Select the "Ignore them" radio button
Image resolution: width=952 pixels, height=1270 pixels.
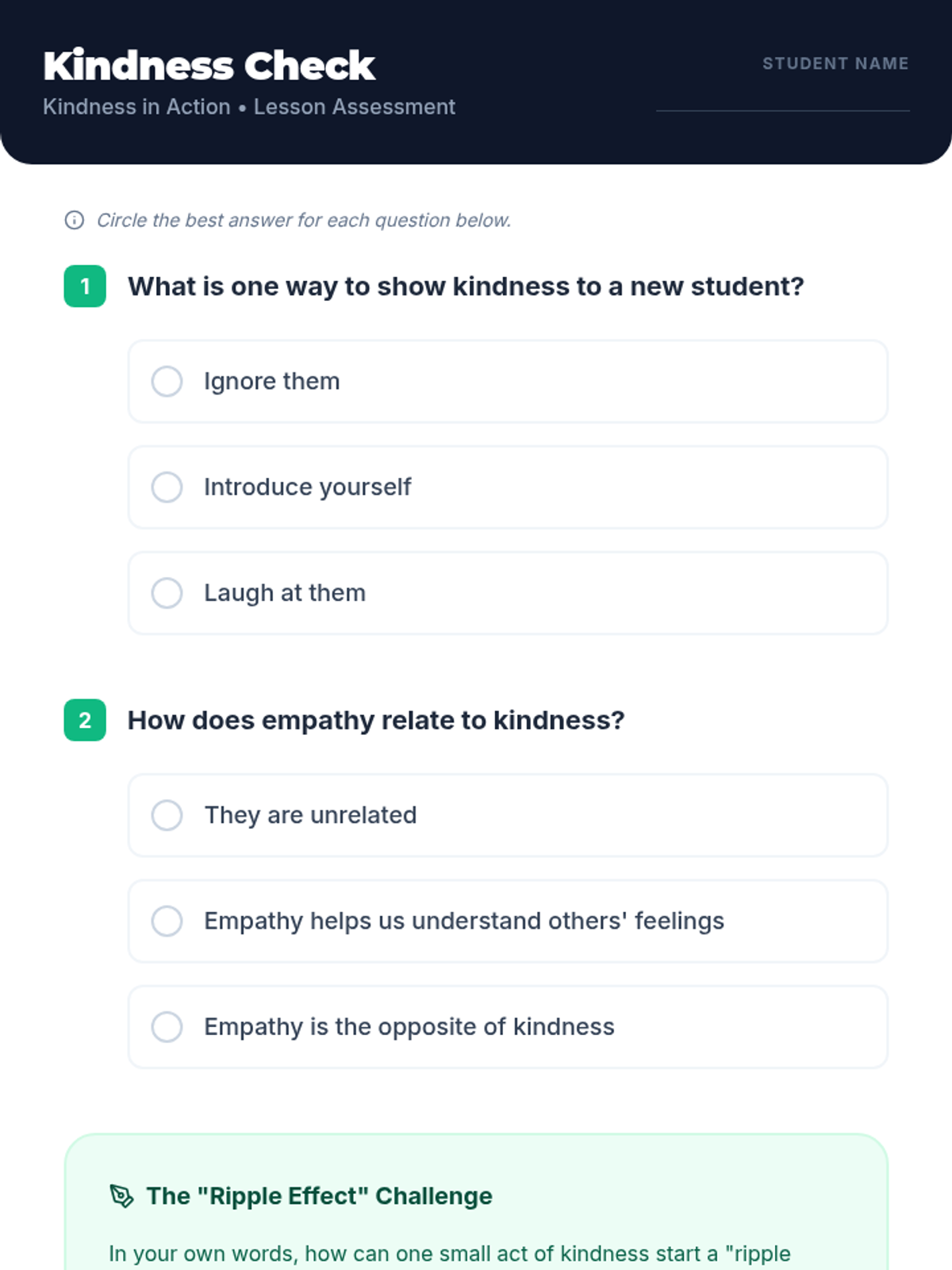(x=167, y=381)
